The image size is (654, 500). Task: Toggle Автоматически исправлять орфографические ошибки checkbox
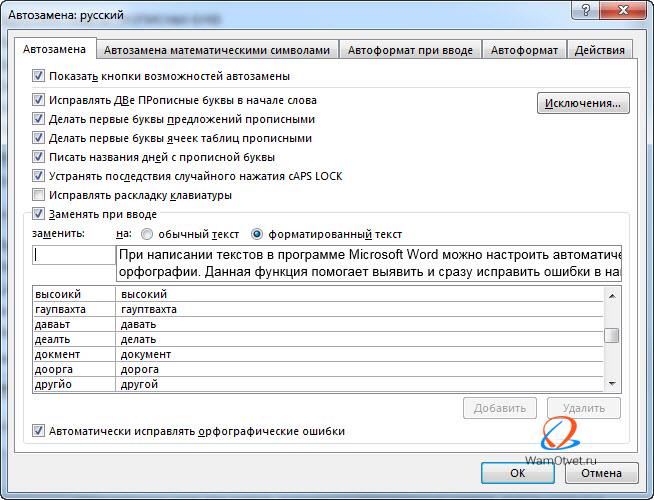point(38,431)
